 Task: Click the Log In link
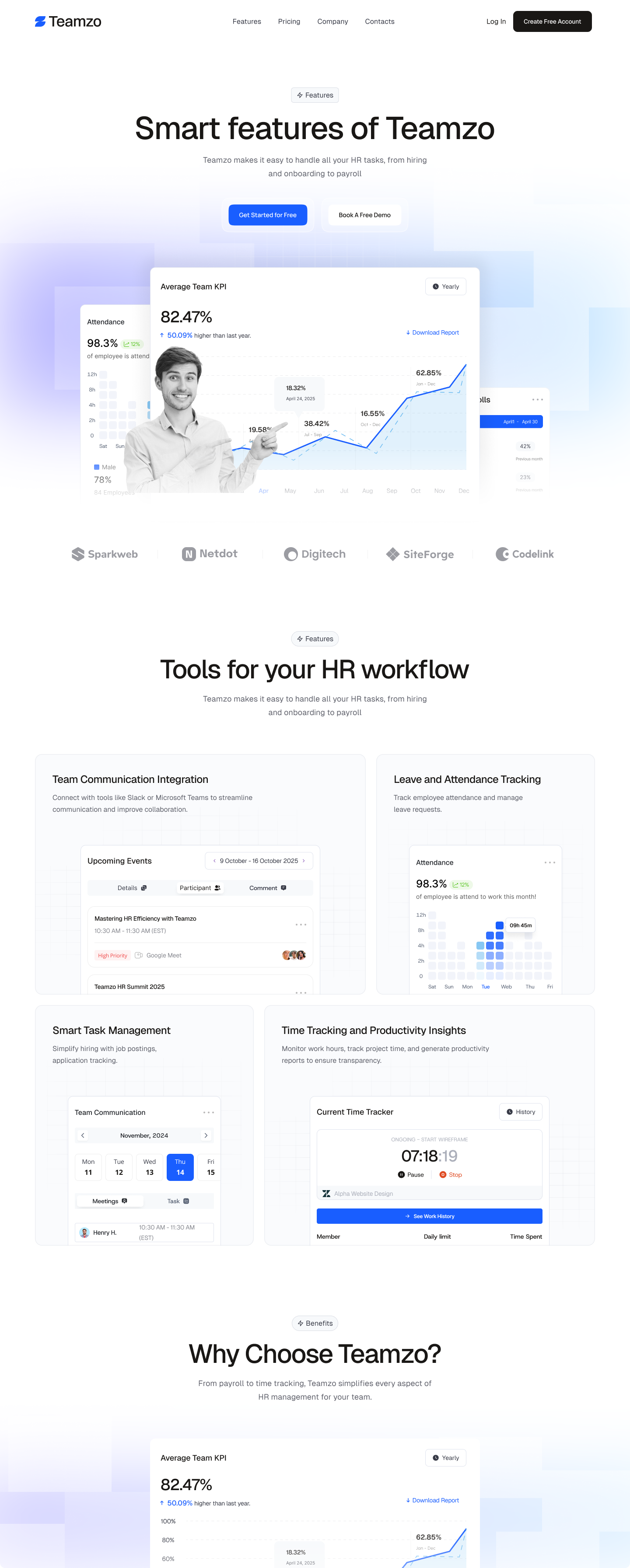pos(496,21)
